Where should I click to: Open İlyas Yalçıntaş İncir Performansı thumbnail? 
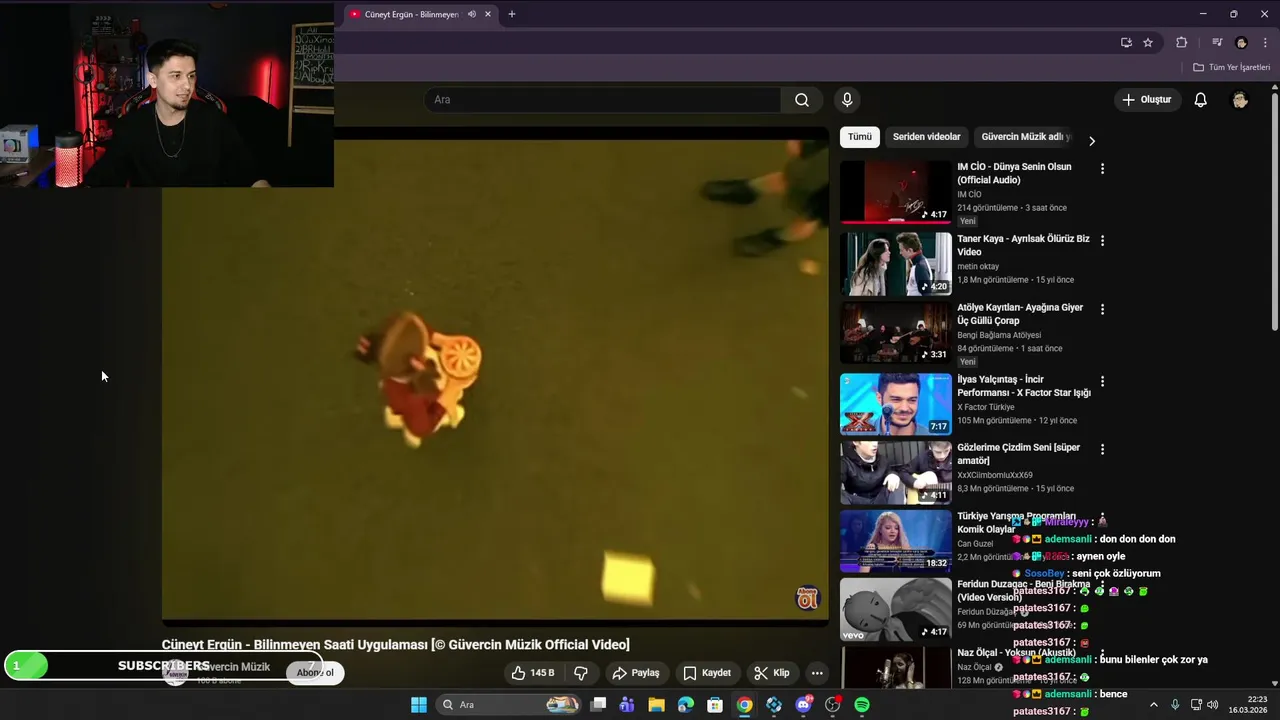(x=896, y=405)
